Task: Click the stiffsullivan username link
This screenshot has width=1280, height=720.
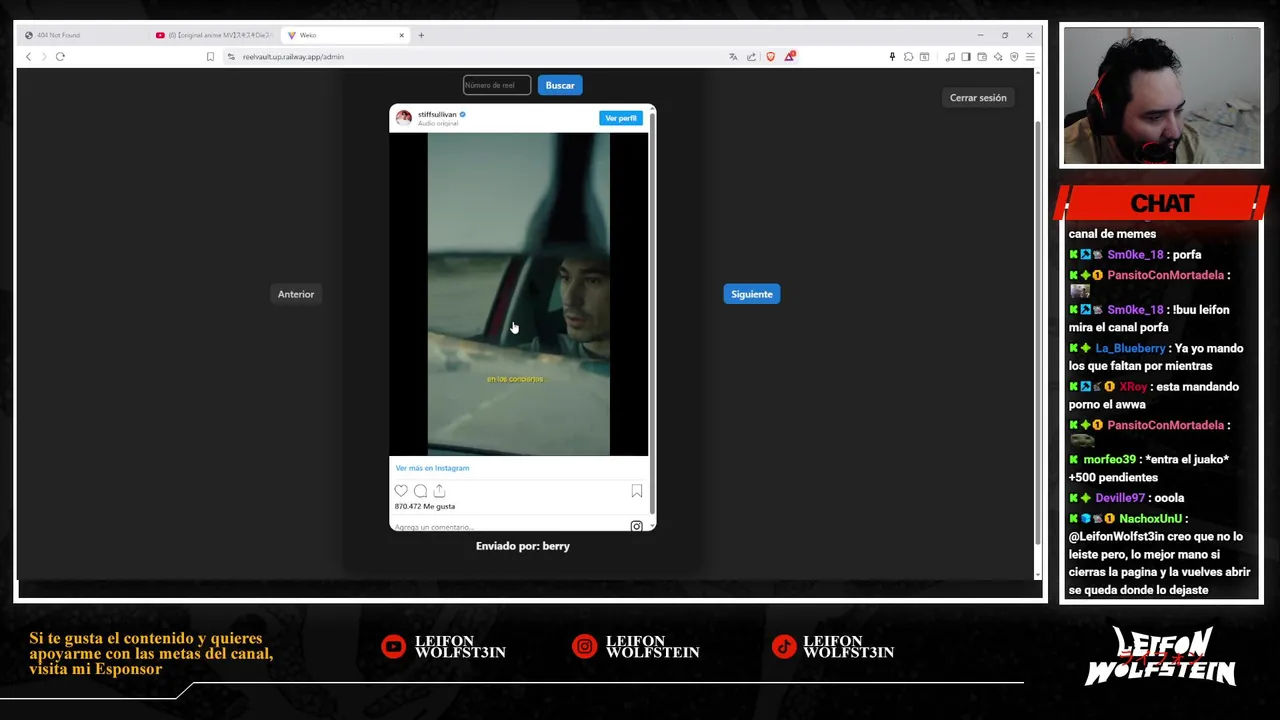Action: [x=437, y=114]
